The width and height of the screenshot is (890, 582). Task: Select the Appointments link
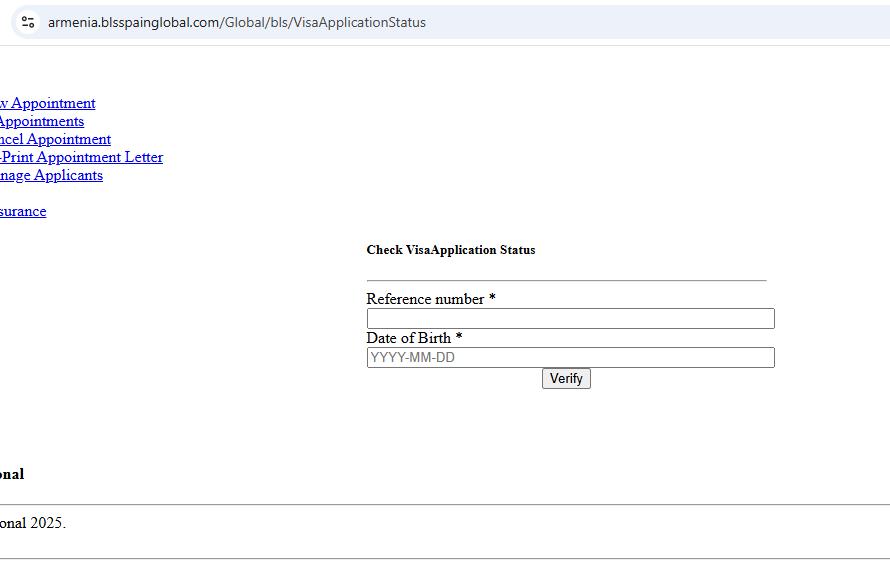[x=42, y=121]
